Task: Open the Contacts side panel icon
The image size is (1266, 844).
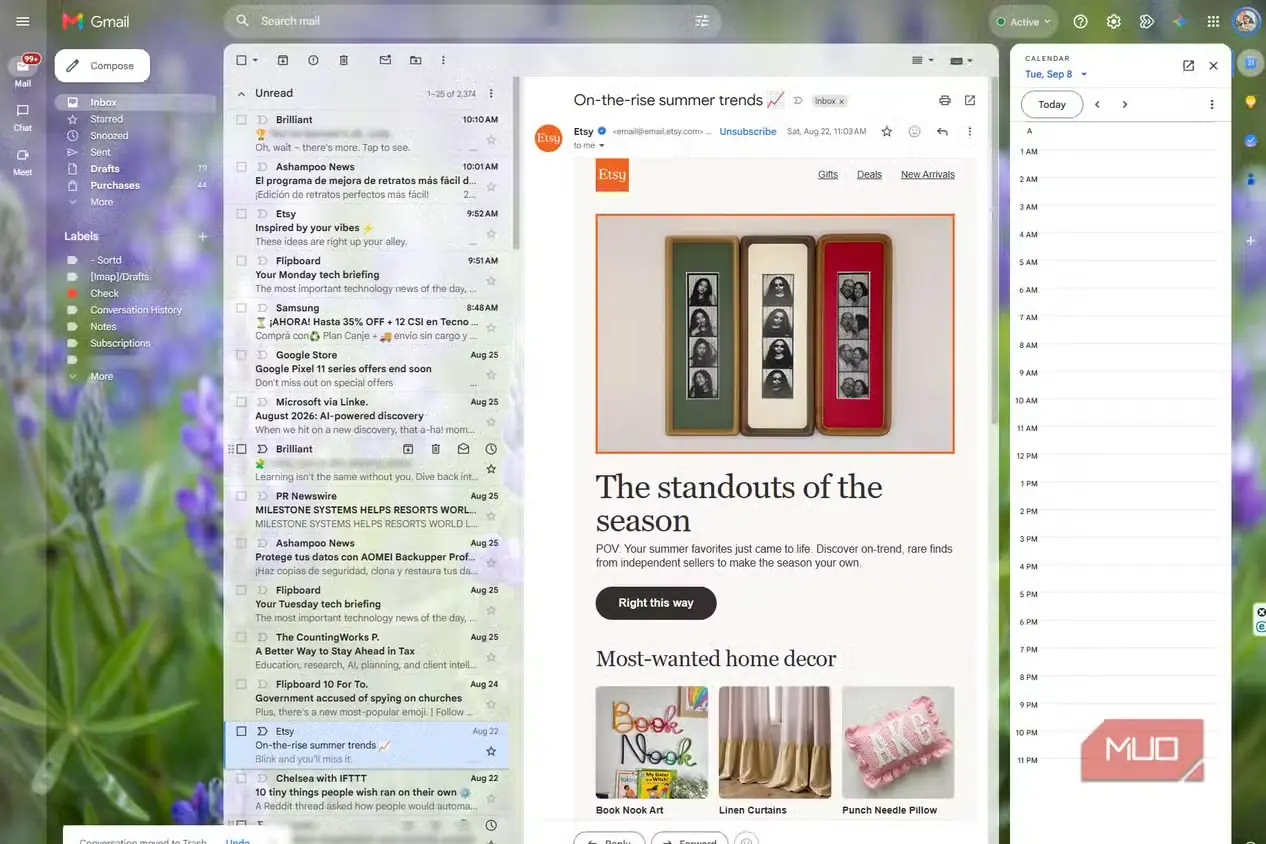Action: 1250,180
